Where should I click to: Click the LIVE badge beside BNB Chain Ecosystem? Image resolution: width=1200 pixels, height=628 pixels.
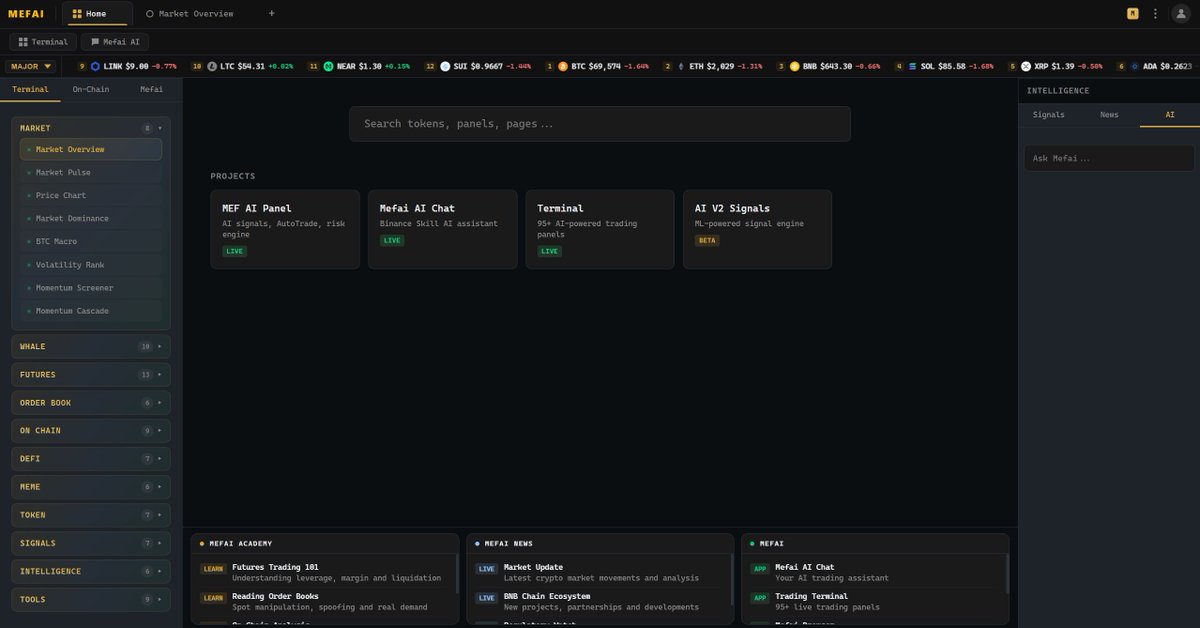point(487,598)
